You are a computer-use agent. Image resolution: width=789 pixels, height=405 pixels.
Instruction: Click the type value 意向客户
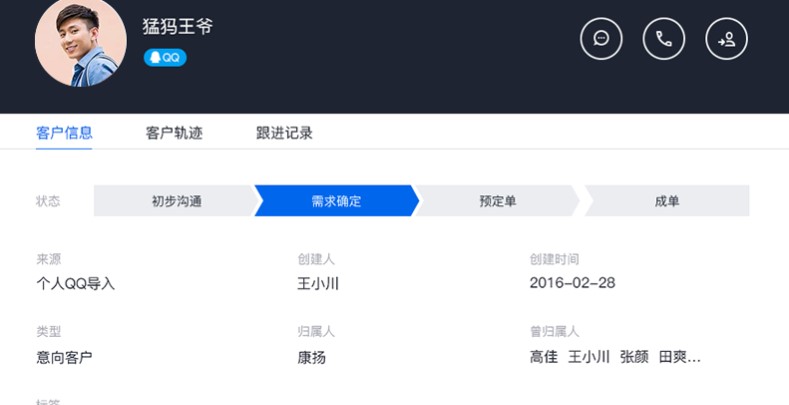tap(65, 357)
